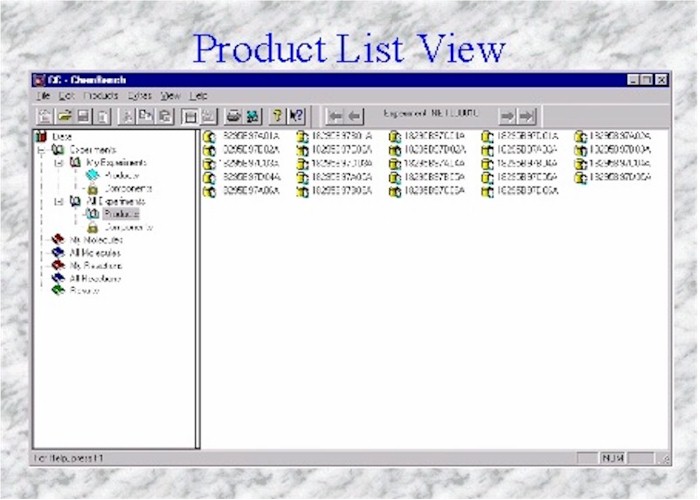Go to the next experiment arrow

click(x=508, y=116)
